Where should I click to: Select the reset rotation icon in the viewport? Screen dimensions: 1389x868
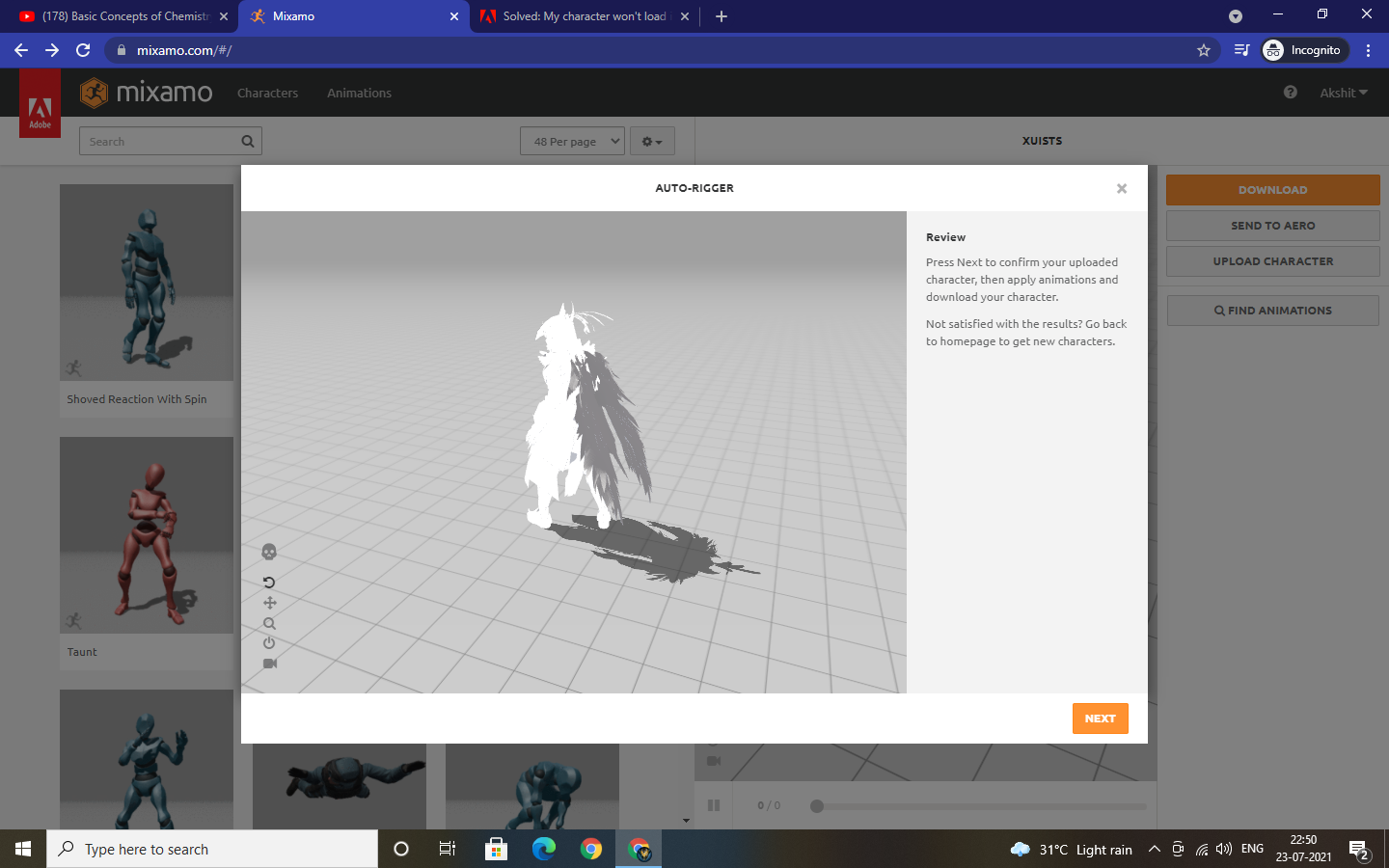pyautogui.click(x=269, y=582)
